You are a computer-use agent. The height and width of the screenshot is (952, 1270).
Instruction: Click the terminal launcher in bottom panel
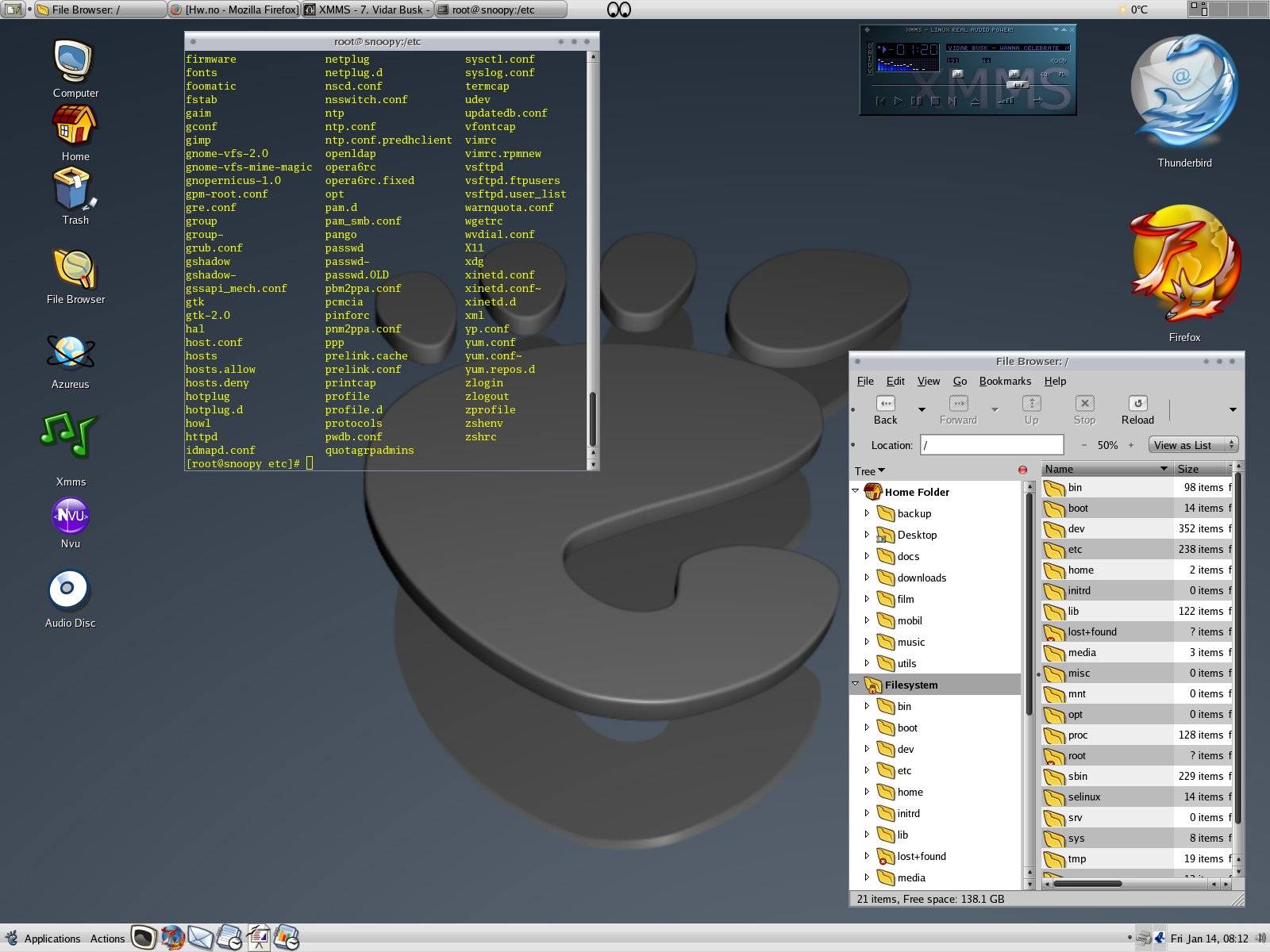point(144,939)
